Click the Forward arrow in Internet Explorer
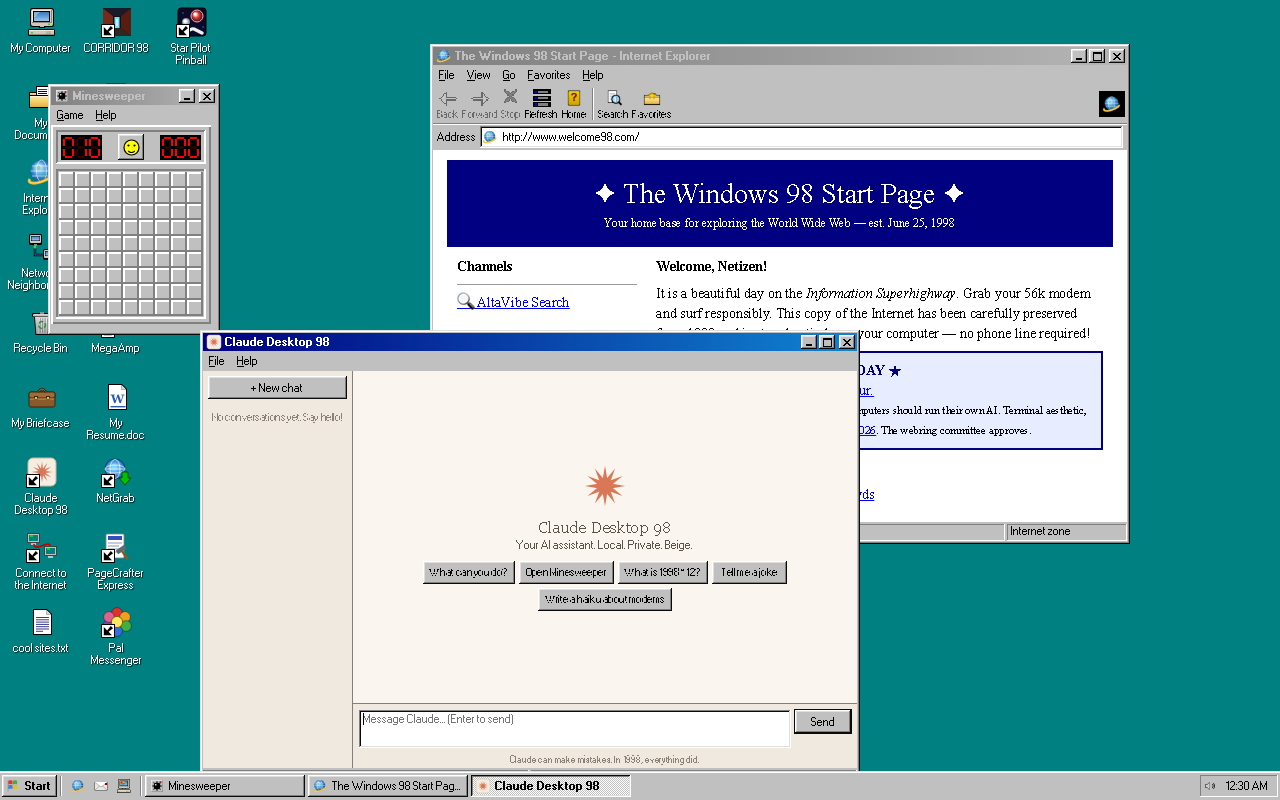1280x800 pixels. pyautogui.click(x=479, y=103)
